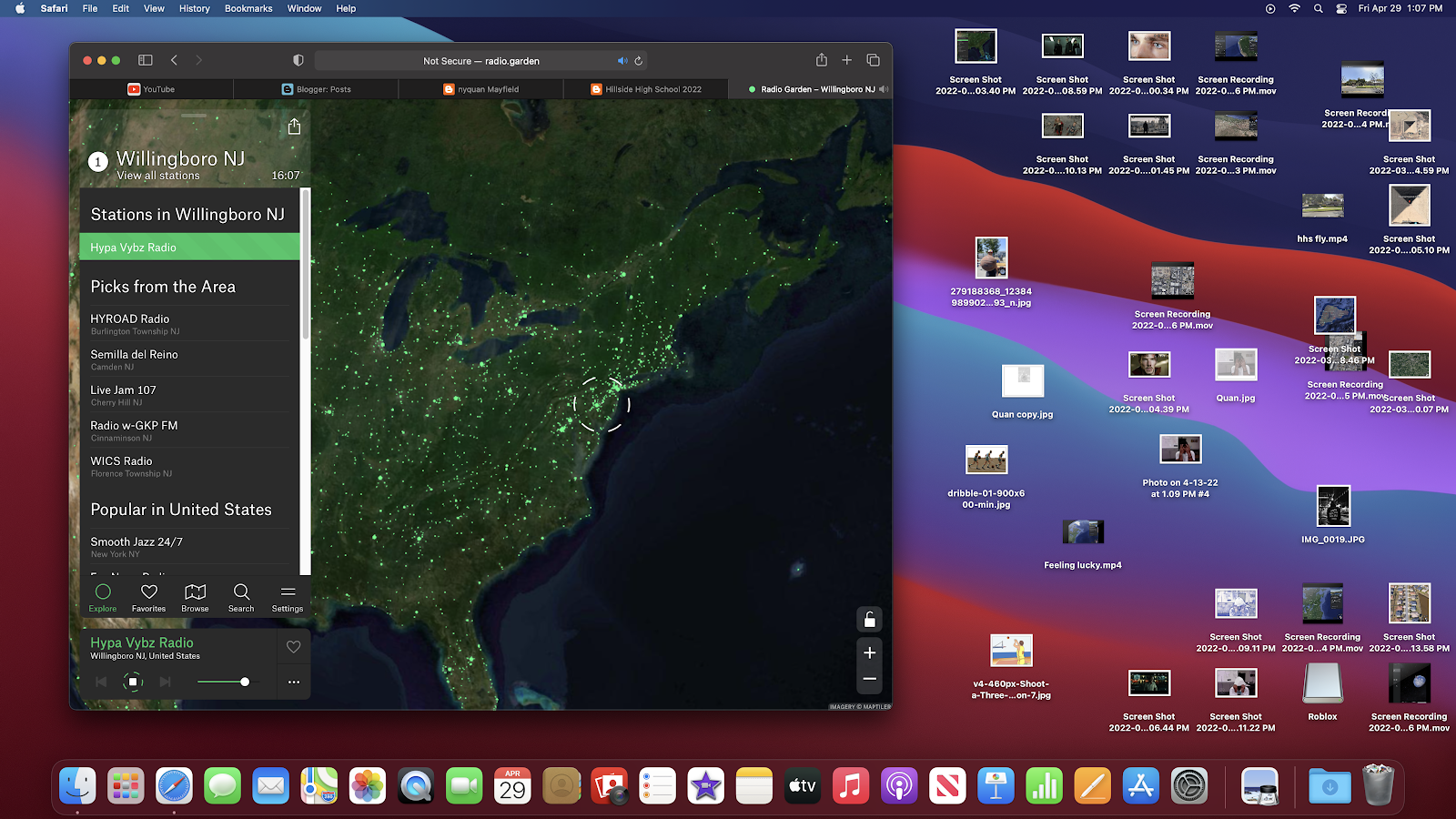Select Roblox disk icon on desktop
This screenshot has height=819, width=1456.
[1322, 692]
